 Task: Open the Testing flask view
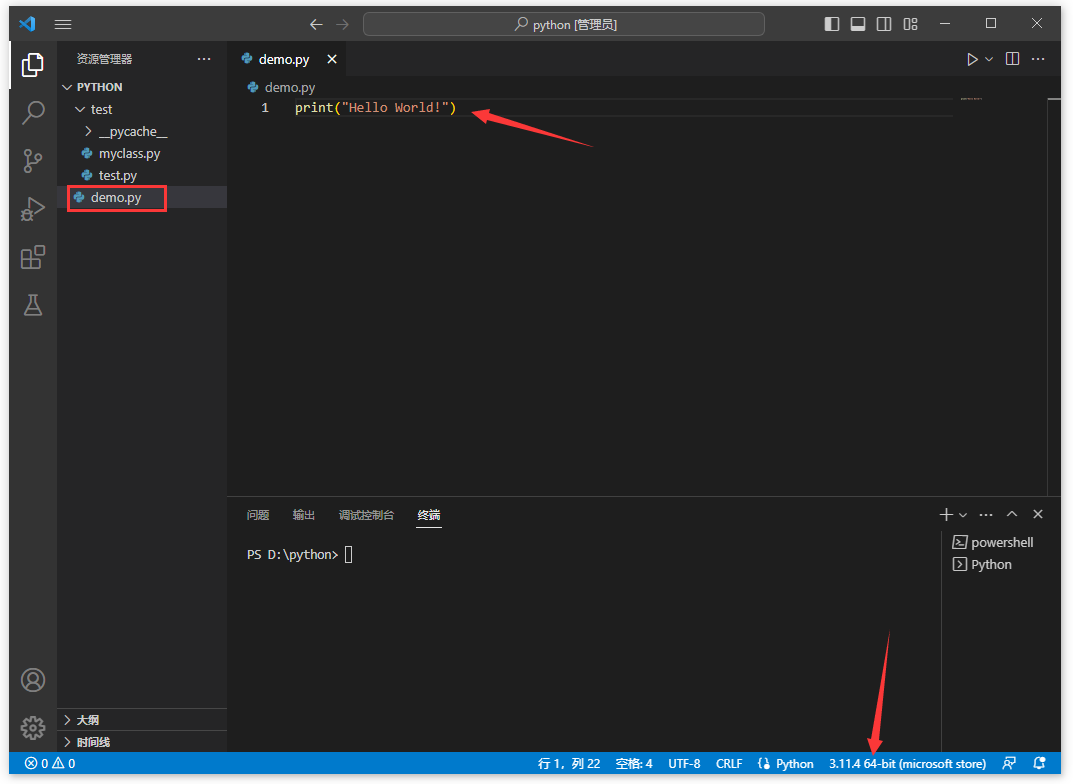[x=33, y=306]
